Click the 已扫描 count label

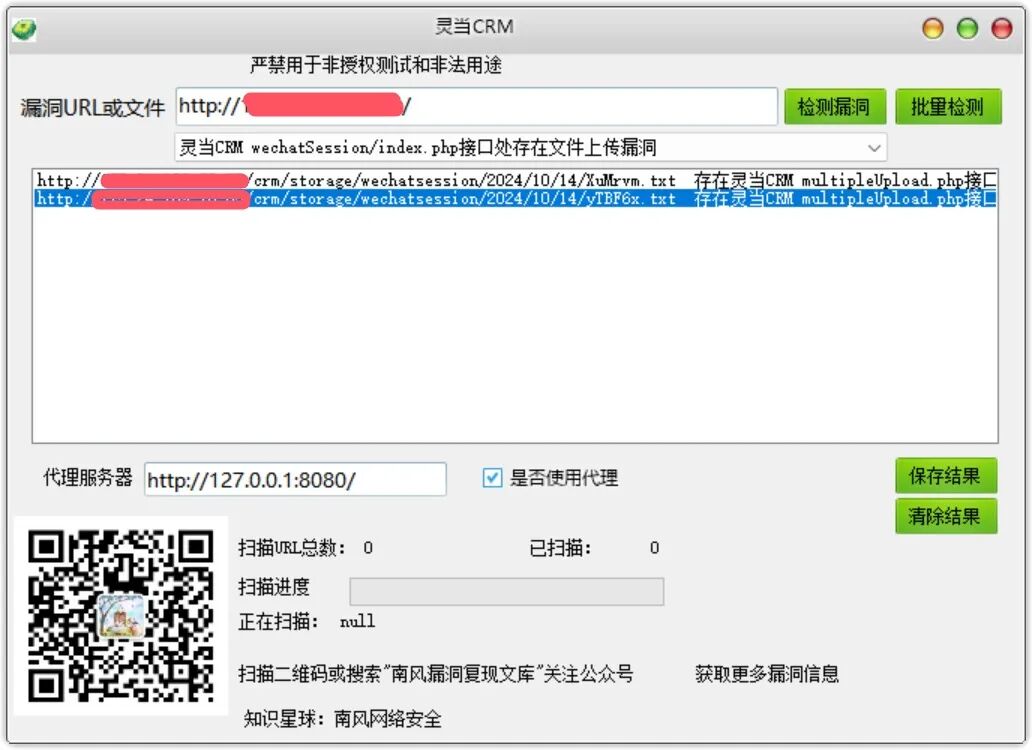(560, 548)
